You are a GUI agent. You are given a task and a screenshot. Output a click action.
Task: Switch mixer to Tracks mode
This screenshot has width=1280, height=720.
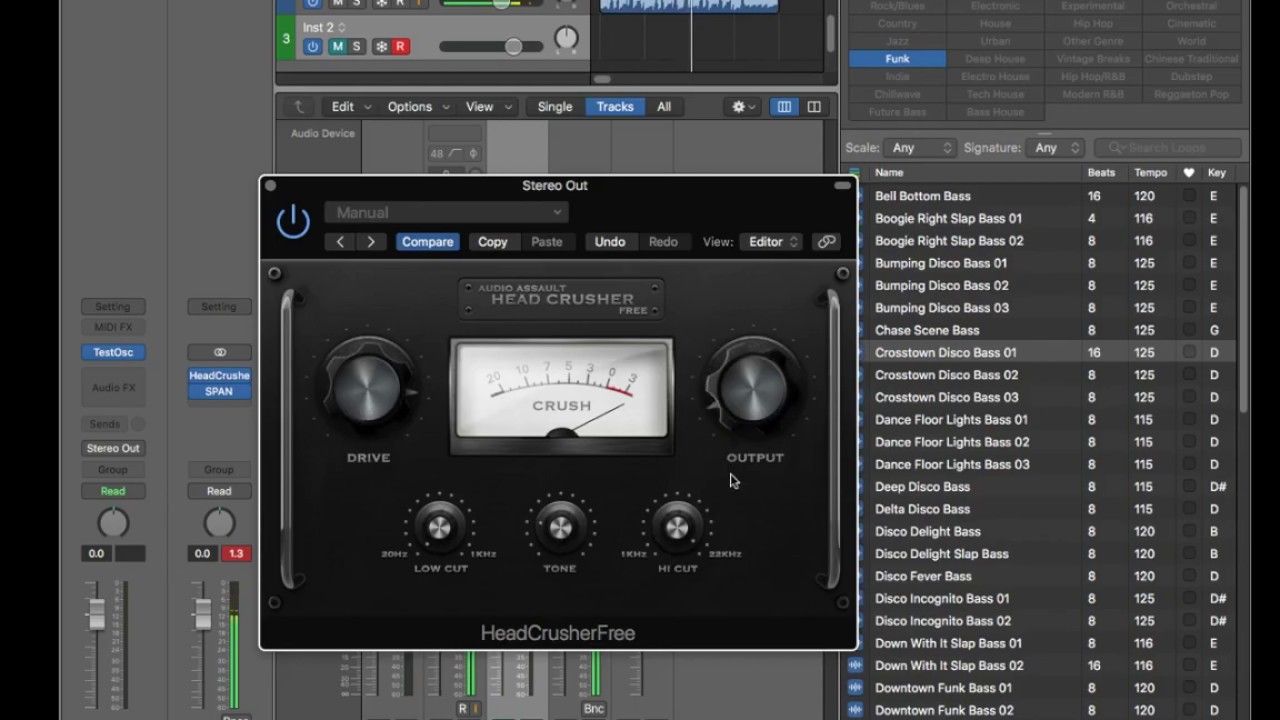click(615, 107)
